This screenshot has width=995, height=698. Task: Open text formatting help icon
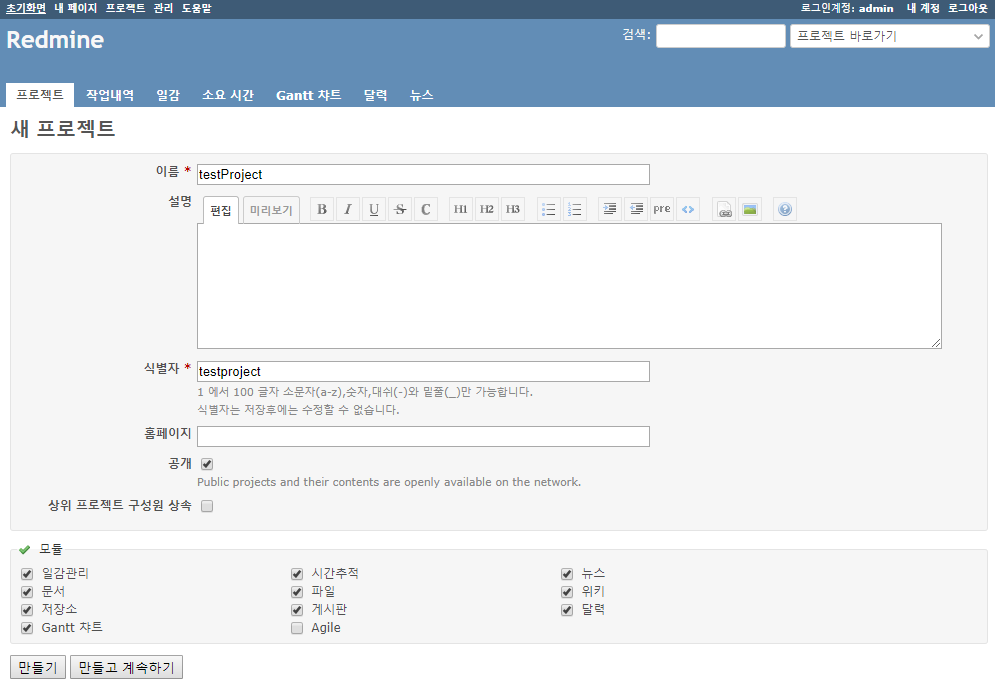click(785, 209)
